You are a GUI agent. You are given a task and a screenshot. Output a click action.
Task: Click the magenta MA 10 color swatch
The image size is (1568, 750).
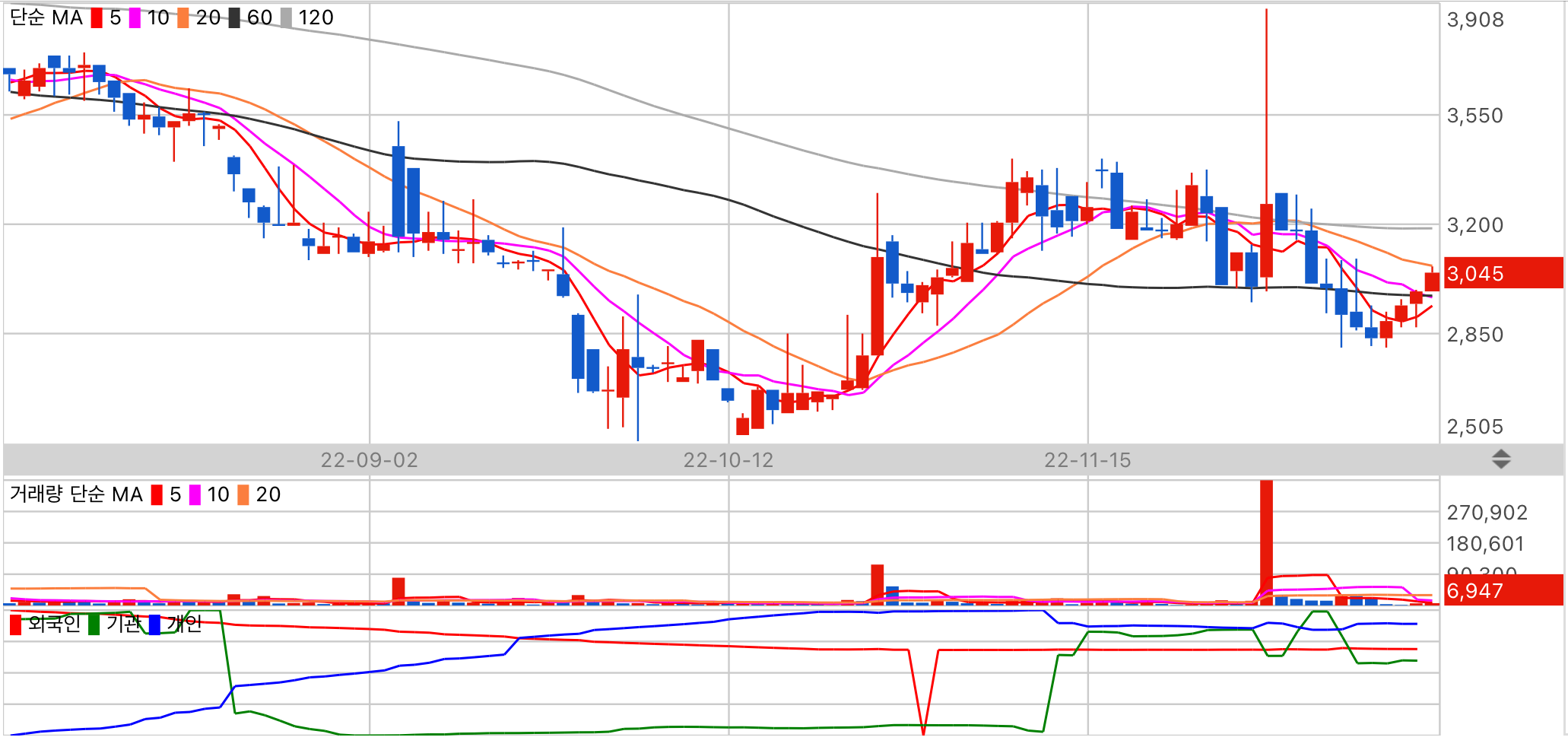pos(135,18)
